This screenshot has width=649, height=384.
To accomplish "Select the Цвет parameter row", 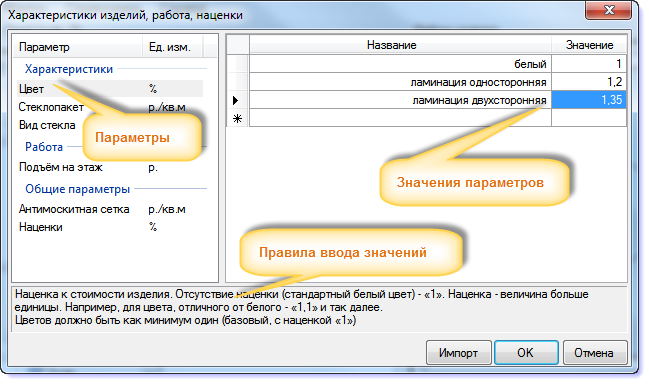I will [x=110, y=89].
